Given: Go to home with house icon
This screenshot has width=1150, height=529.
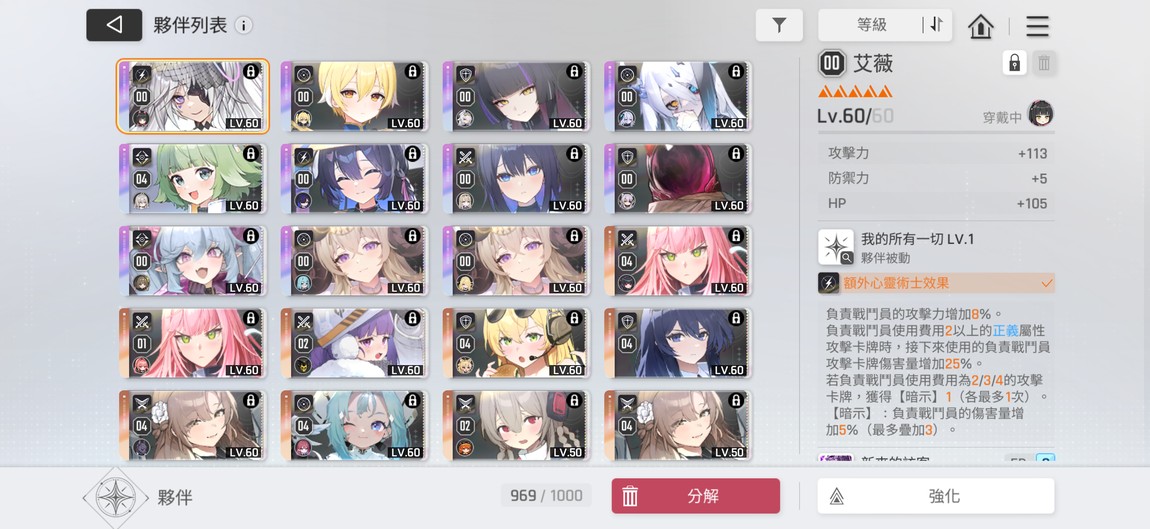Looking at the screenshot, I should click(x=981, y=26).
